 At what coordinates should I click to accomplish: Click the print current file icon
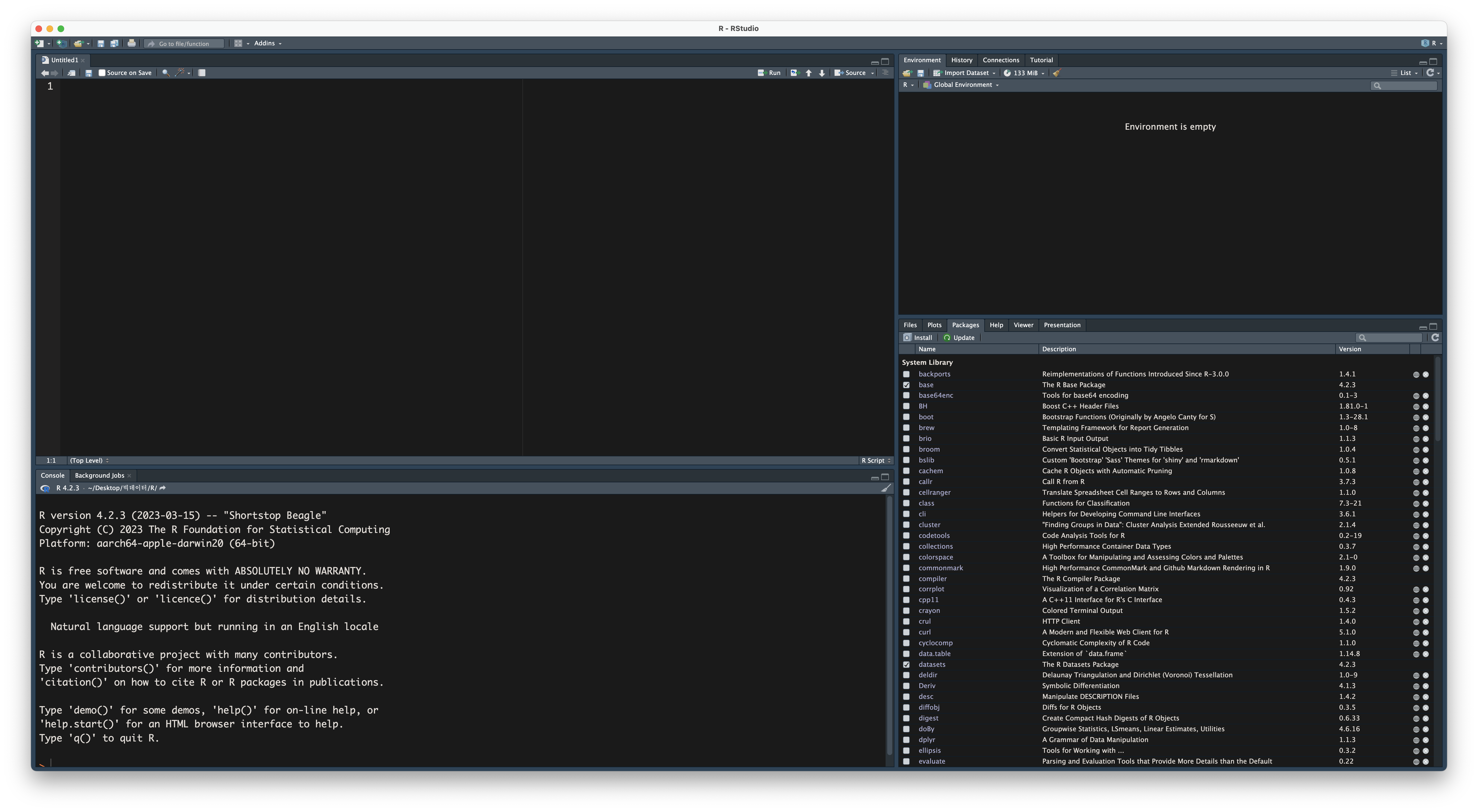click(131, 44)
